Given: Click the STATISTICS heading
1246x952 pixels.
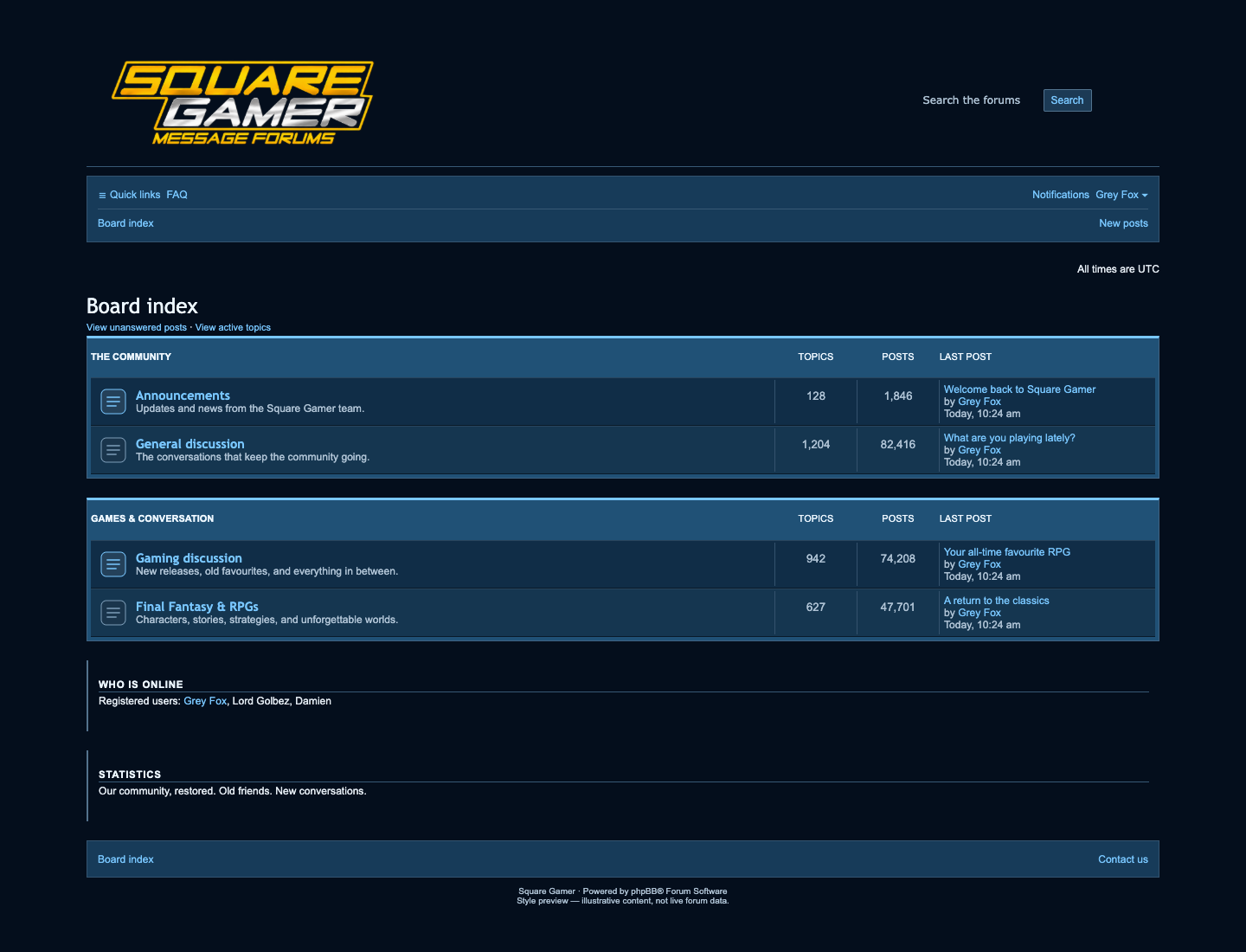Looking at the screenshot, I should [130, 775].
